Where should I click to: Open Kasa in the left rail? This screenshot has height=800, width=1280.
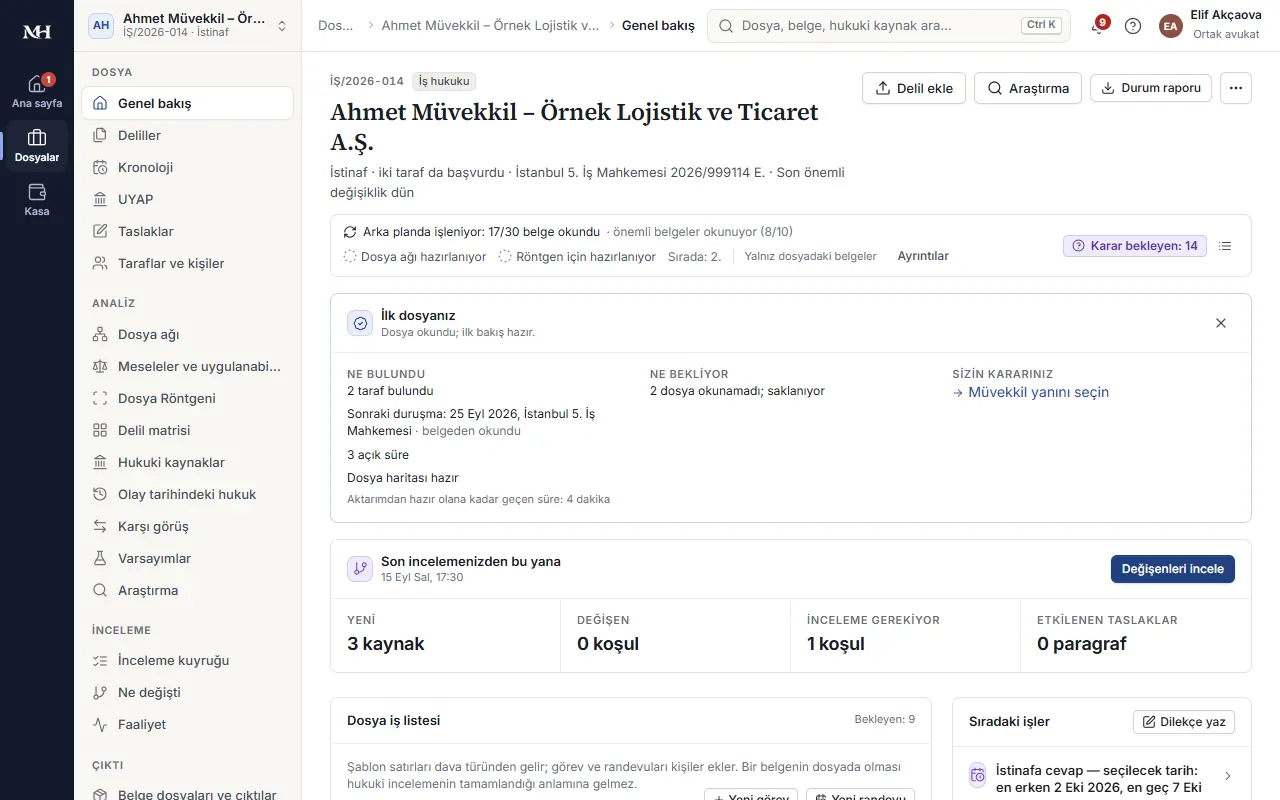click(37, 200)
